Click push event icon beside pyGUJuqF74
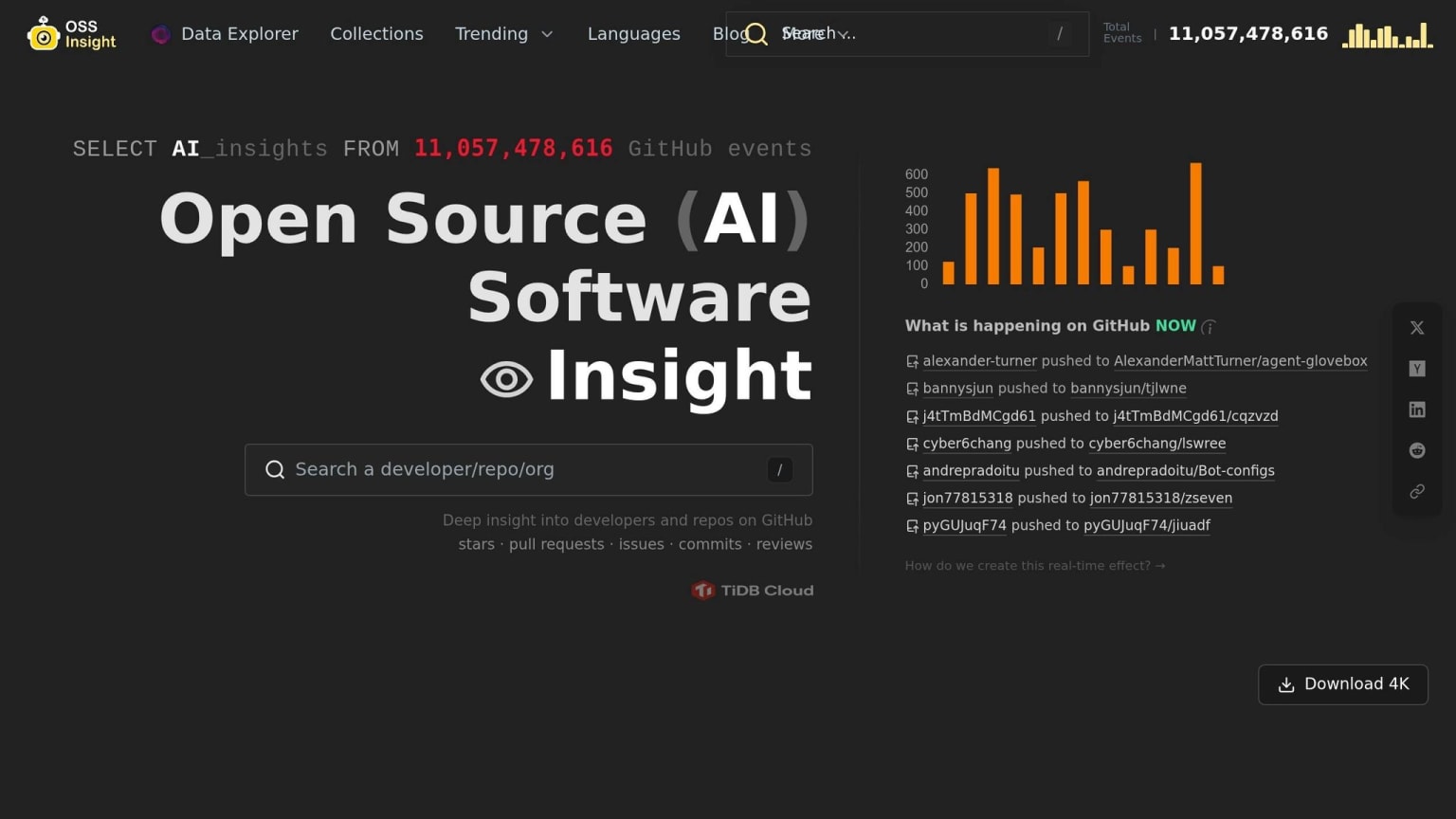The image size is (1456, 819). (x=912, y=527)
